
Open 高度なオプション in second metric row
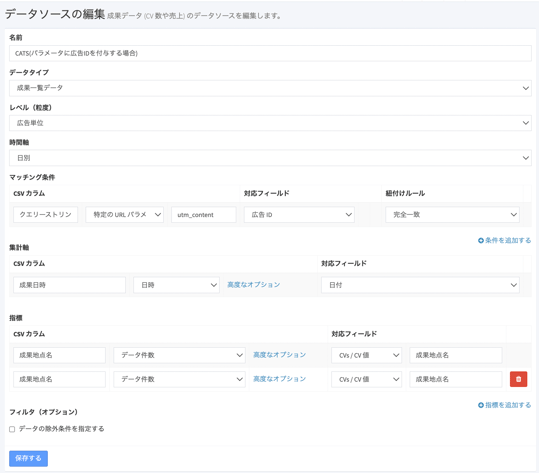[279, 379]
